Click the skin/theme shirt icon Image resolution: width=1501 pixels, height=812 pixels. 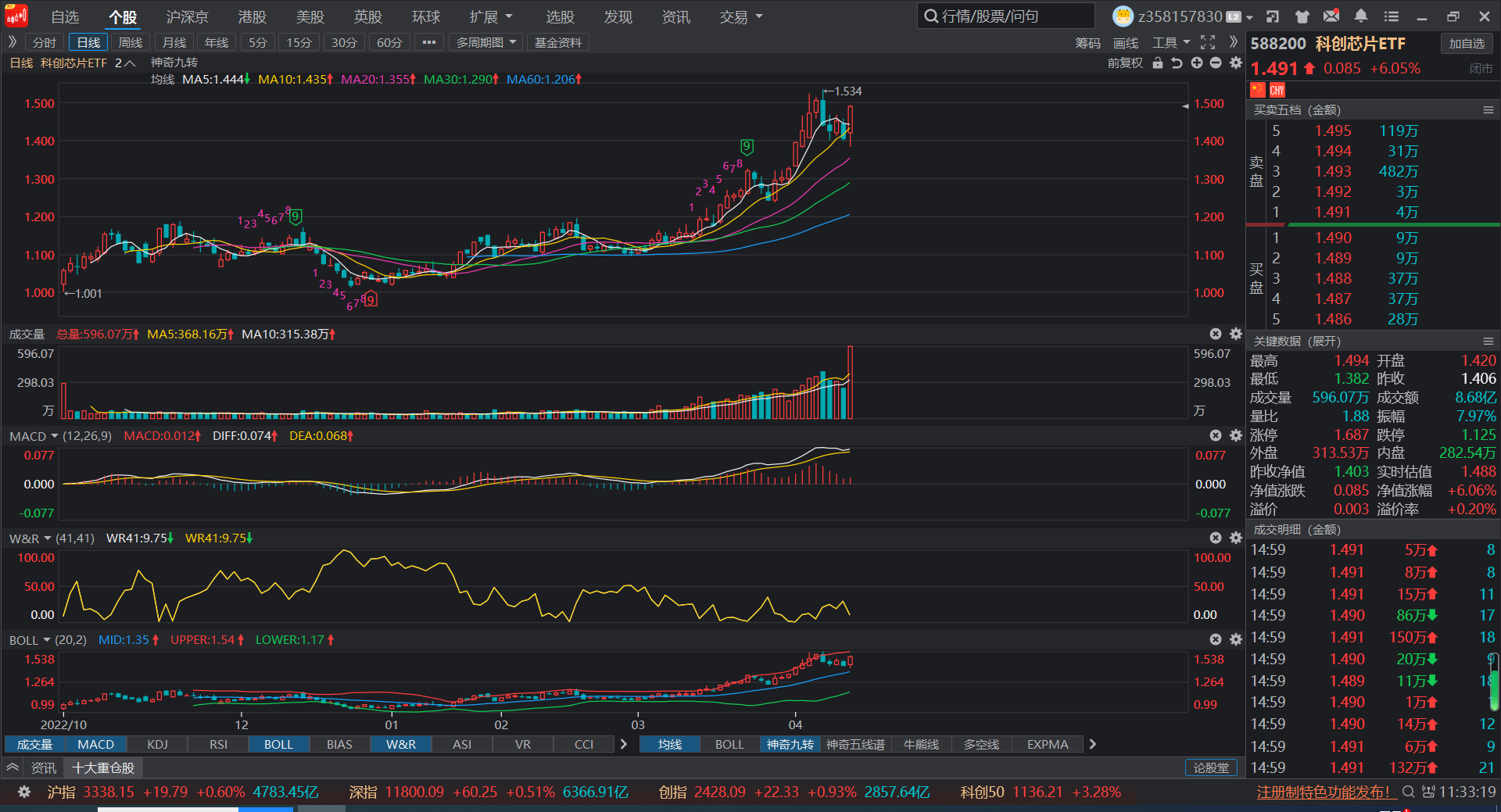pyautogui.click(x=1302, y=16)
